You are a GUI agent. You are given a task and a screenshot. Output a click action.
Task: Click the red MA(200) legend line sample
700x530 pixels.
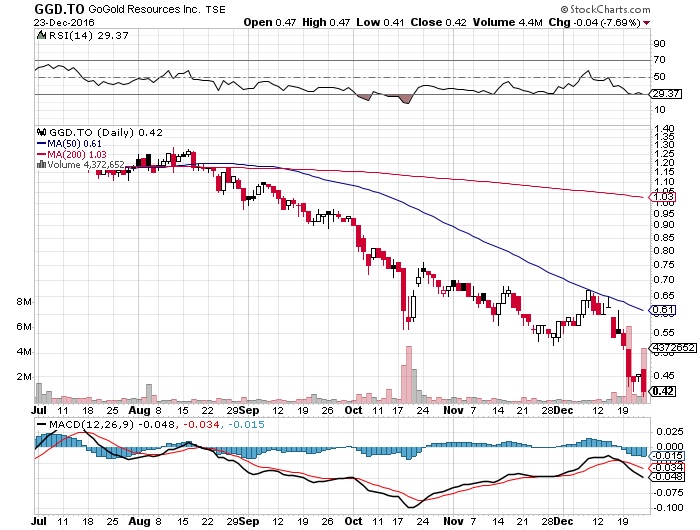[x=42, y=154]
